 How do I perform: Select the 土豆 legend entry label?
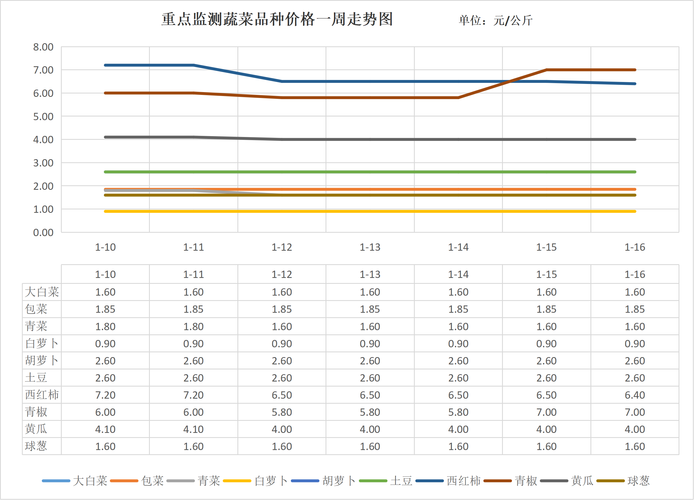[400, 481]
